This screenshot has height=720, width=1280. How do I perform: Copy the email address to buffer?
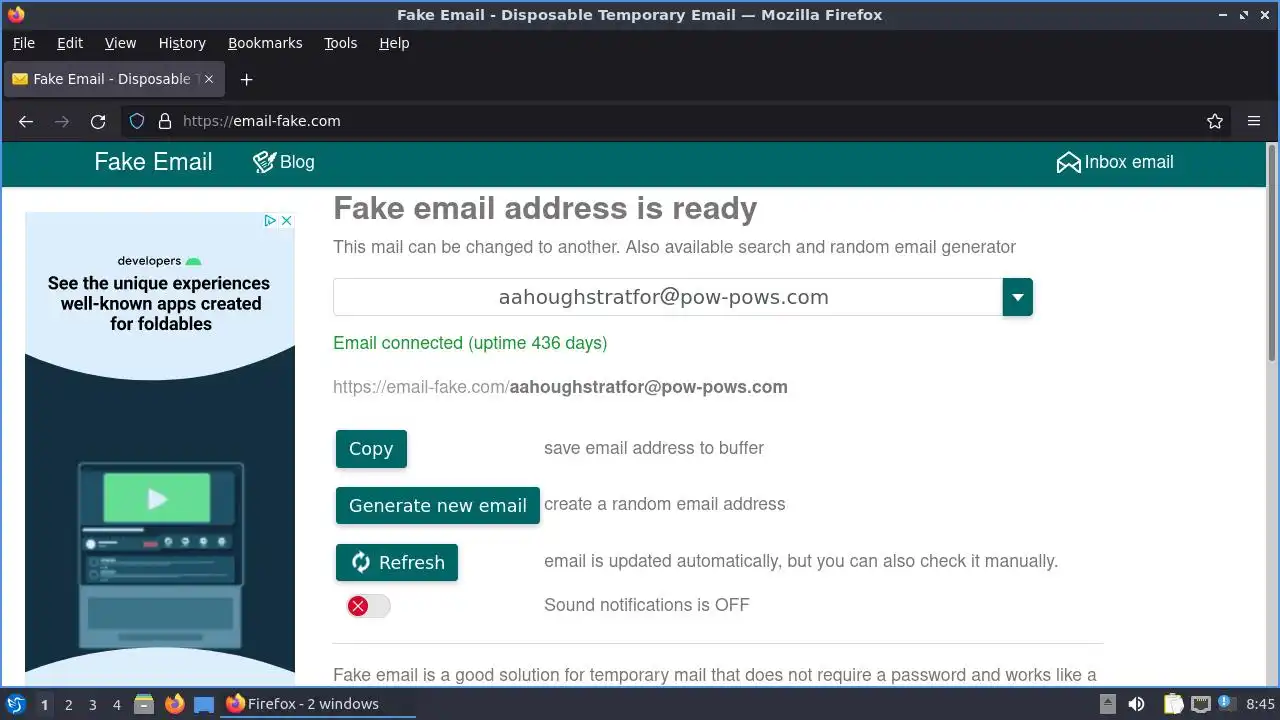tap(371, 449)
